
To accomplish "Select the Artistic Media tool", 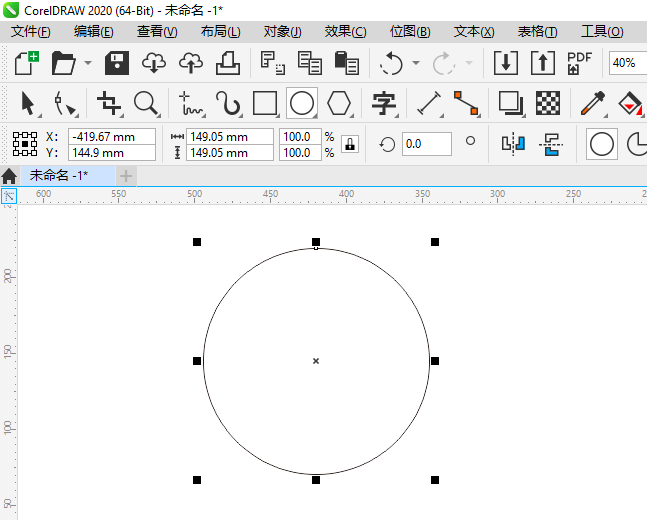I will [228, 103].
